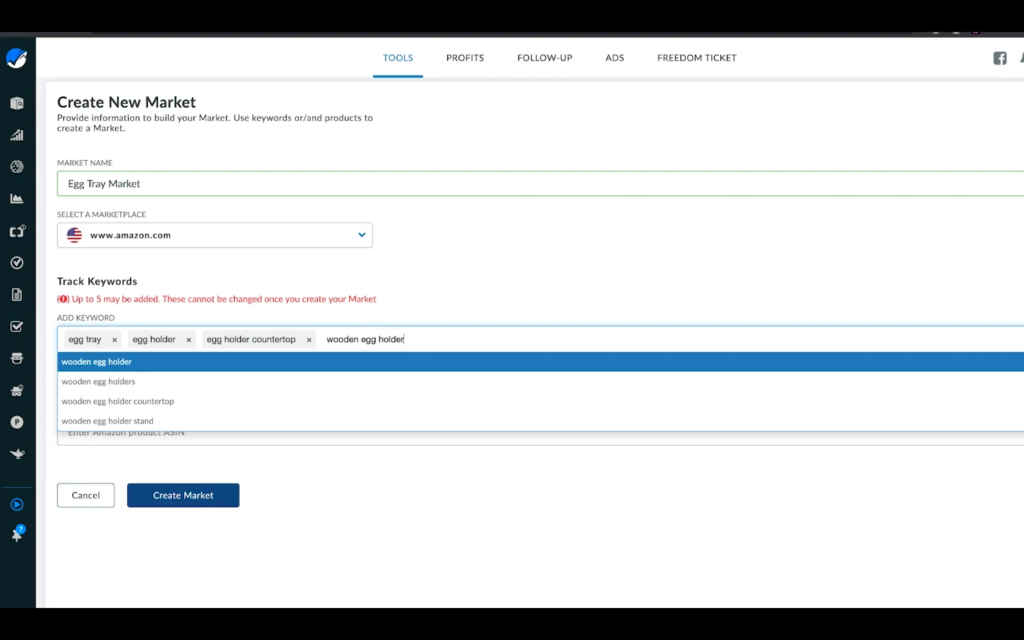Click the Create Market button
This screenshot has height=640, width=1024.
tap(183, 495)
